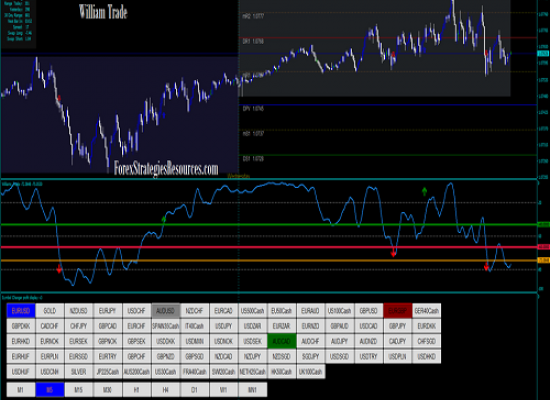The height and width of the screenshot is (400, 550).
Task: Open the AUS200Cash index button
Action: point(137,372)
